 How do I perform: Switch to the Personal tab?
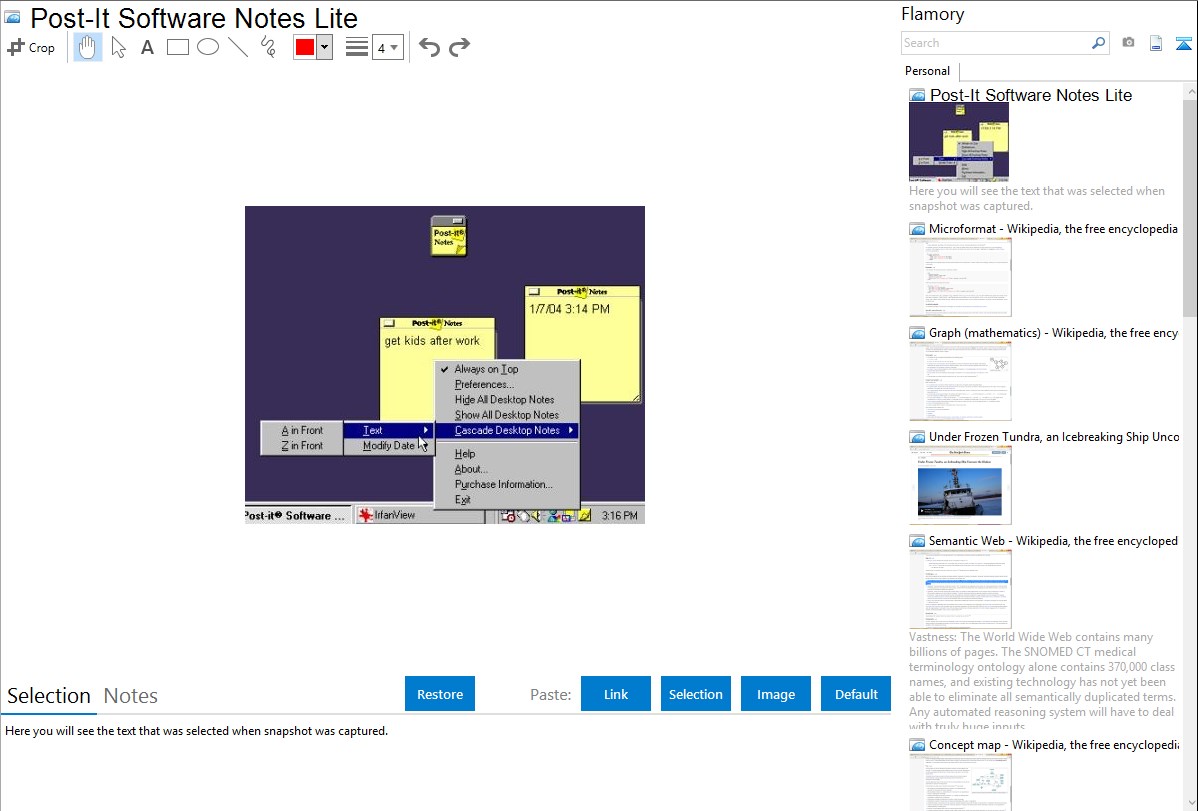click(928, 71)
